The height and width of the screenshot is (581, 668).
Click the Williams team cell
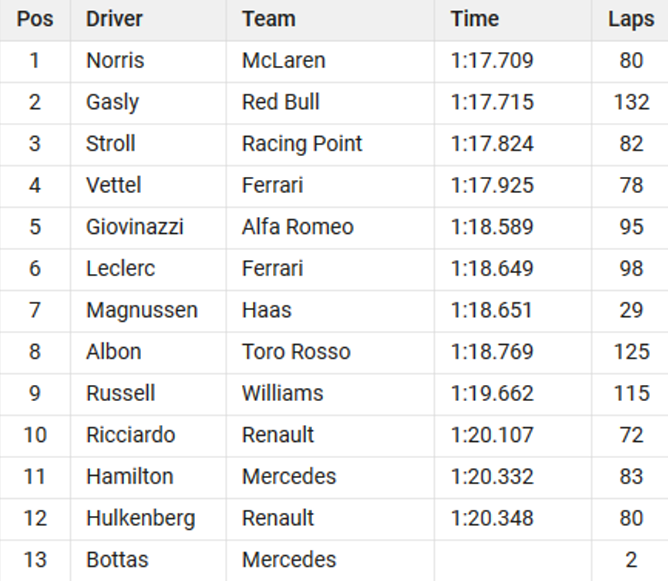click(282, 393)
